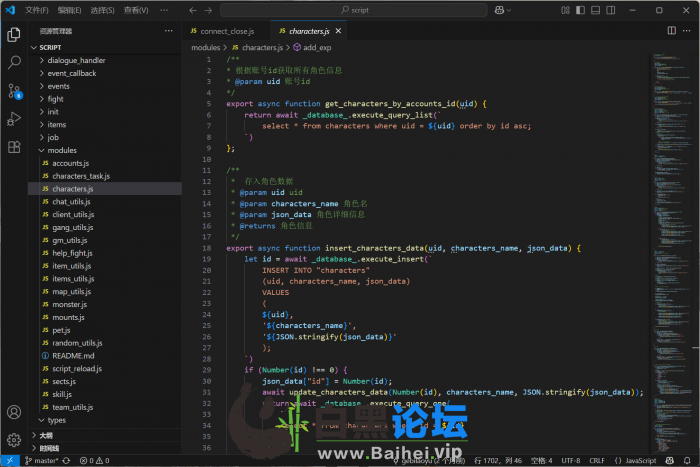Open the errors and warnings status item
This screenshot has height=467, width=700.
94,460
